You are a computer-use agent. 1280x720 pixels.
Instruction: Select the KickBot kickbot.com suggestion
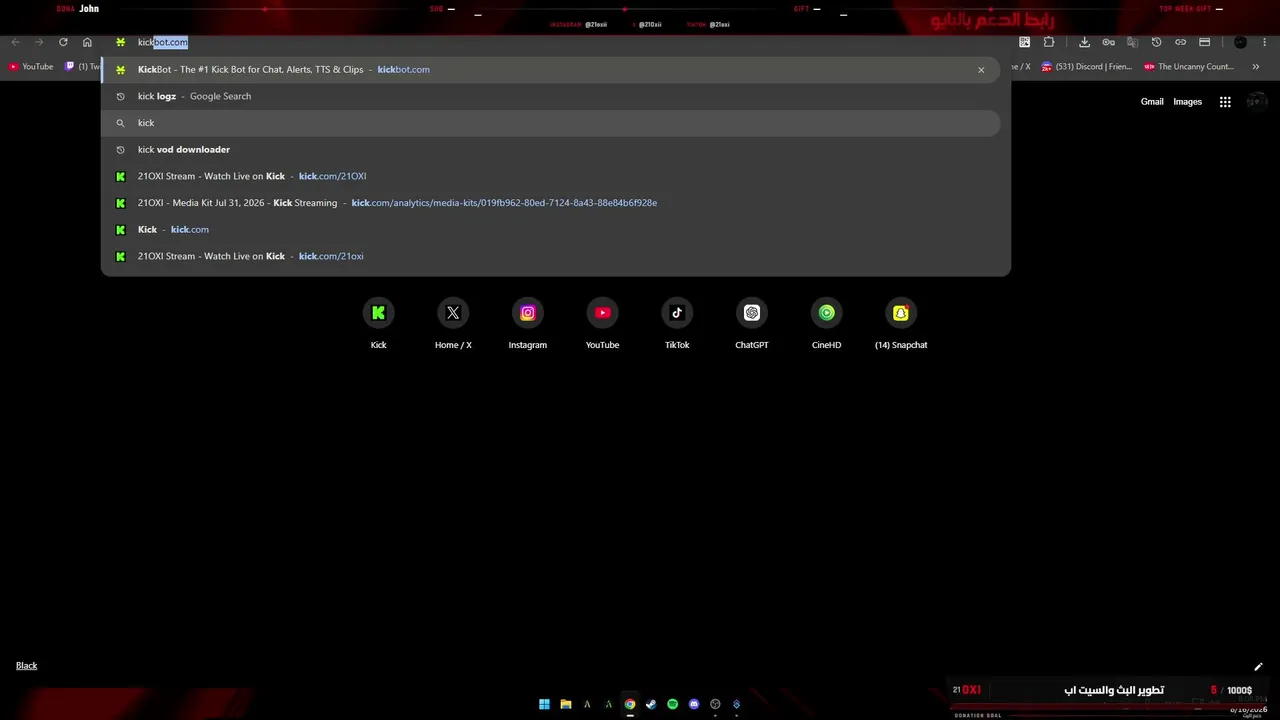[550, 69]
